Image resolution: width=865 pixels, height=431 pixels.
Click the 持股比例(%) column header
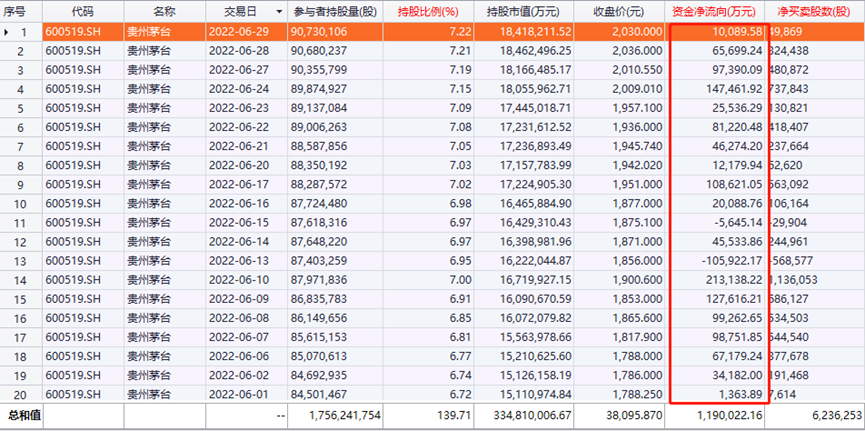428,11
